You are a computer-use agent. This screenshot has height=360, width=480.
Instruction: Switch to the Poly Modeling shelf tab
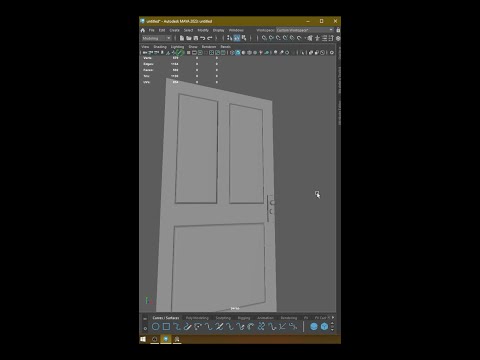point(197,318)
